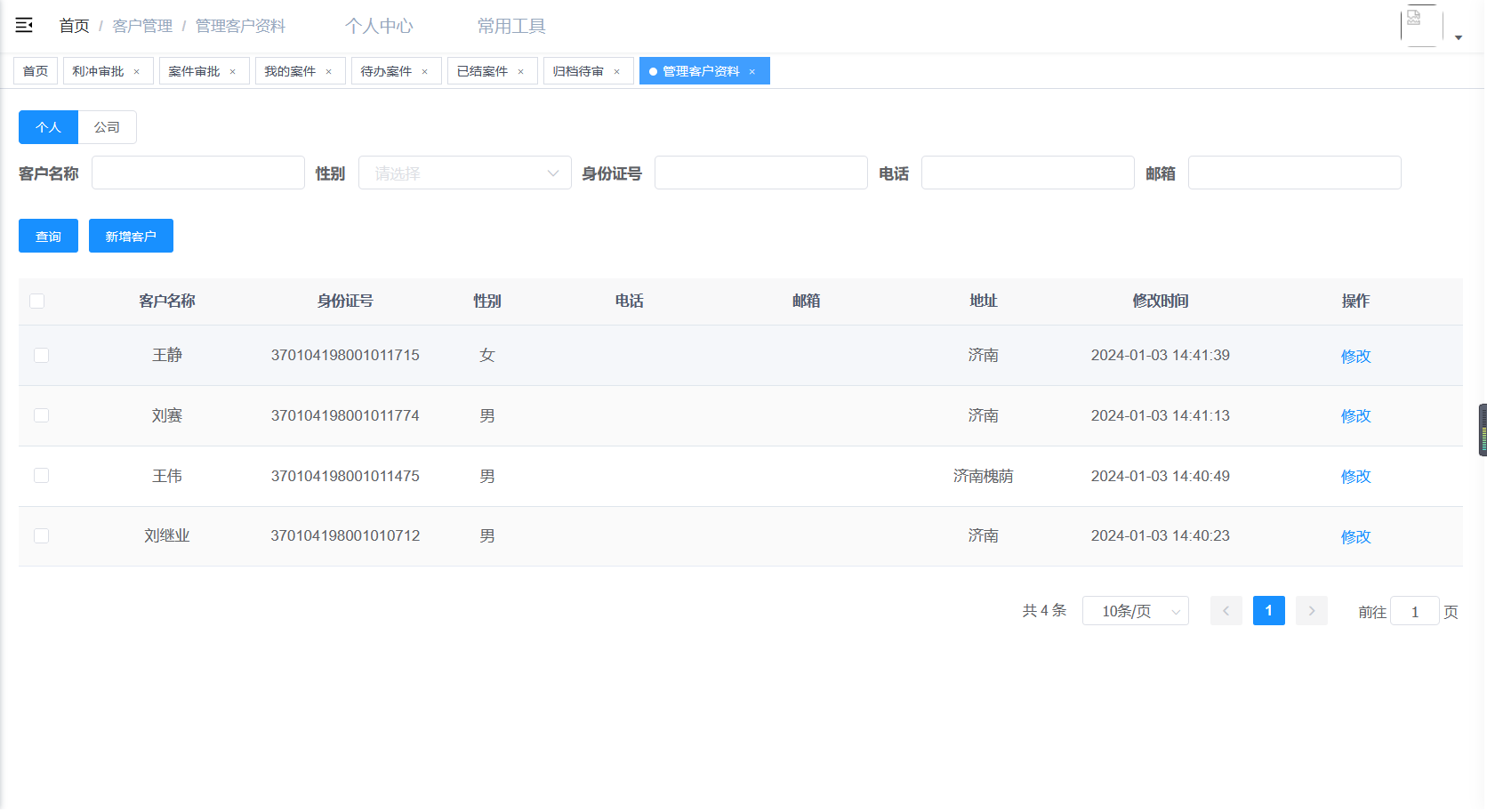The height and width of the screenshot is (812, 1487).
Task: Open the user avatar image
Action: [1421, 26]
